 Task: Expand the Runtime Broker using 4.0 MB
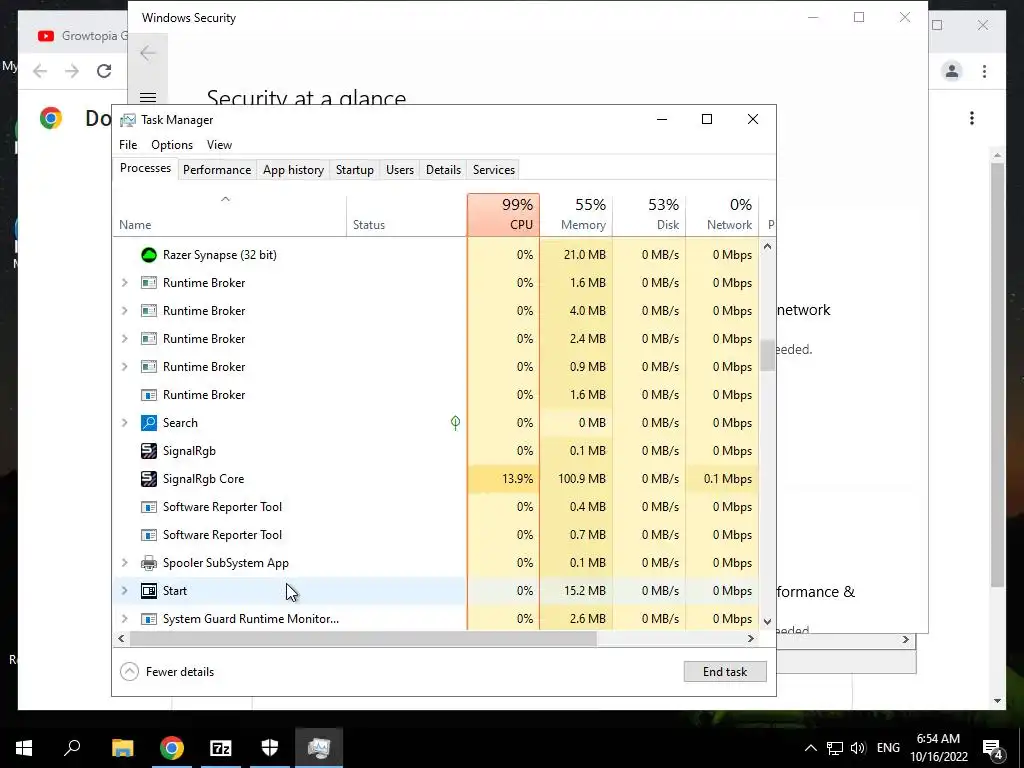(125, 311)
